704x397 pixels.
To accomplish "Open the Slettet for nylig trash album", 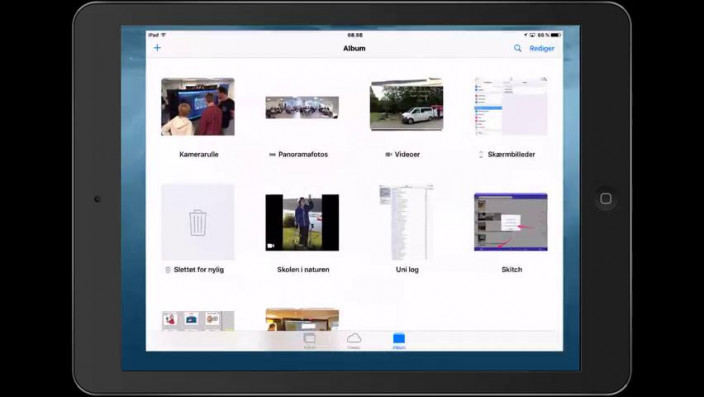I will coord(198,222).
